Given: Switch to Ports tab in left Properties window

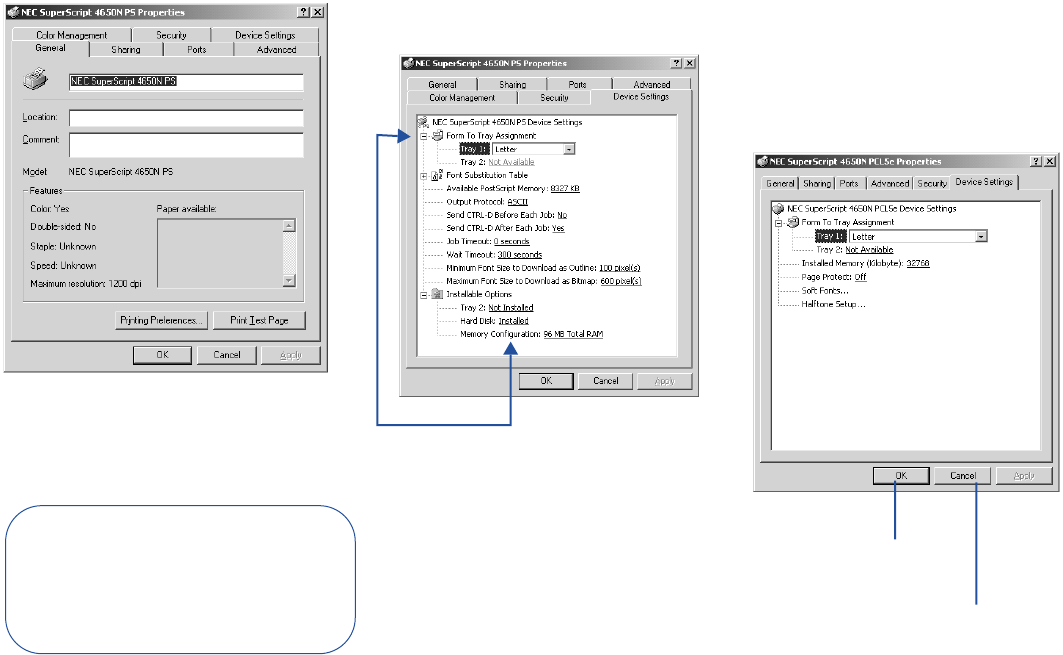Looking at the screenshot, I should pos(197,49).
